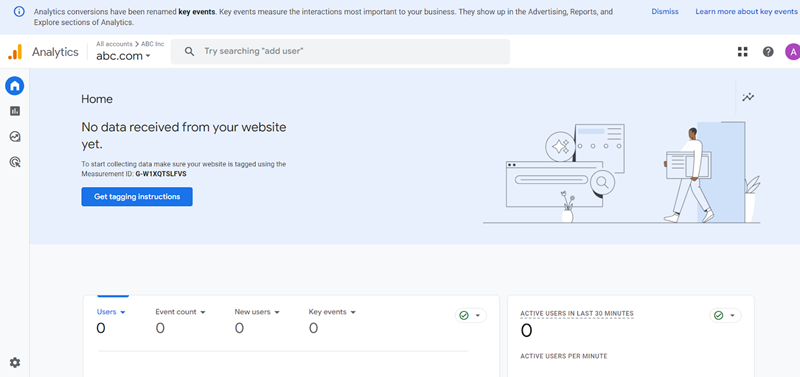Image resolution: width=800 pixels, height=377 pixels.
Task: Click the Home heading text
Action: click(97, 99)
